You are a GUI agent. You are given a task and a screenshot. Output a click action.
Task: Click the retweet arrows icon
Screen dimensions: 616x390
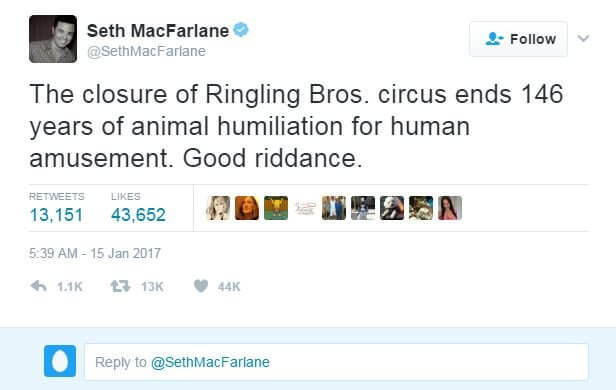[120, 286]
